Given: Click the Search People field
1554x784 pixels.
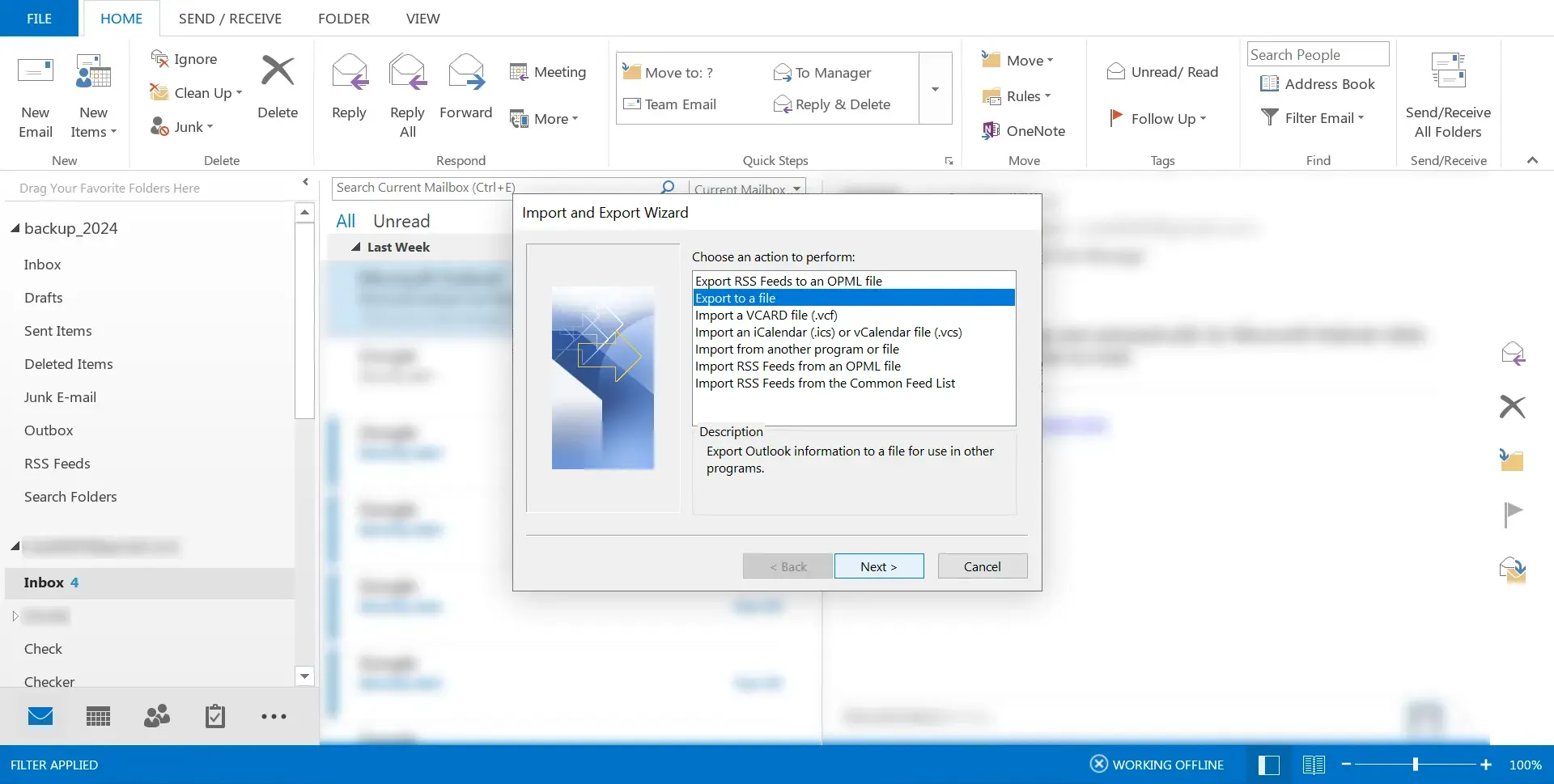Looking at the screenshot, I should tap(1318, 54).
